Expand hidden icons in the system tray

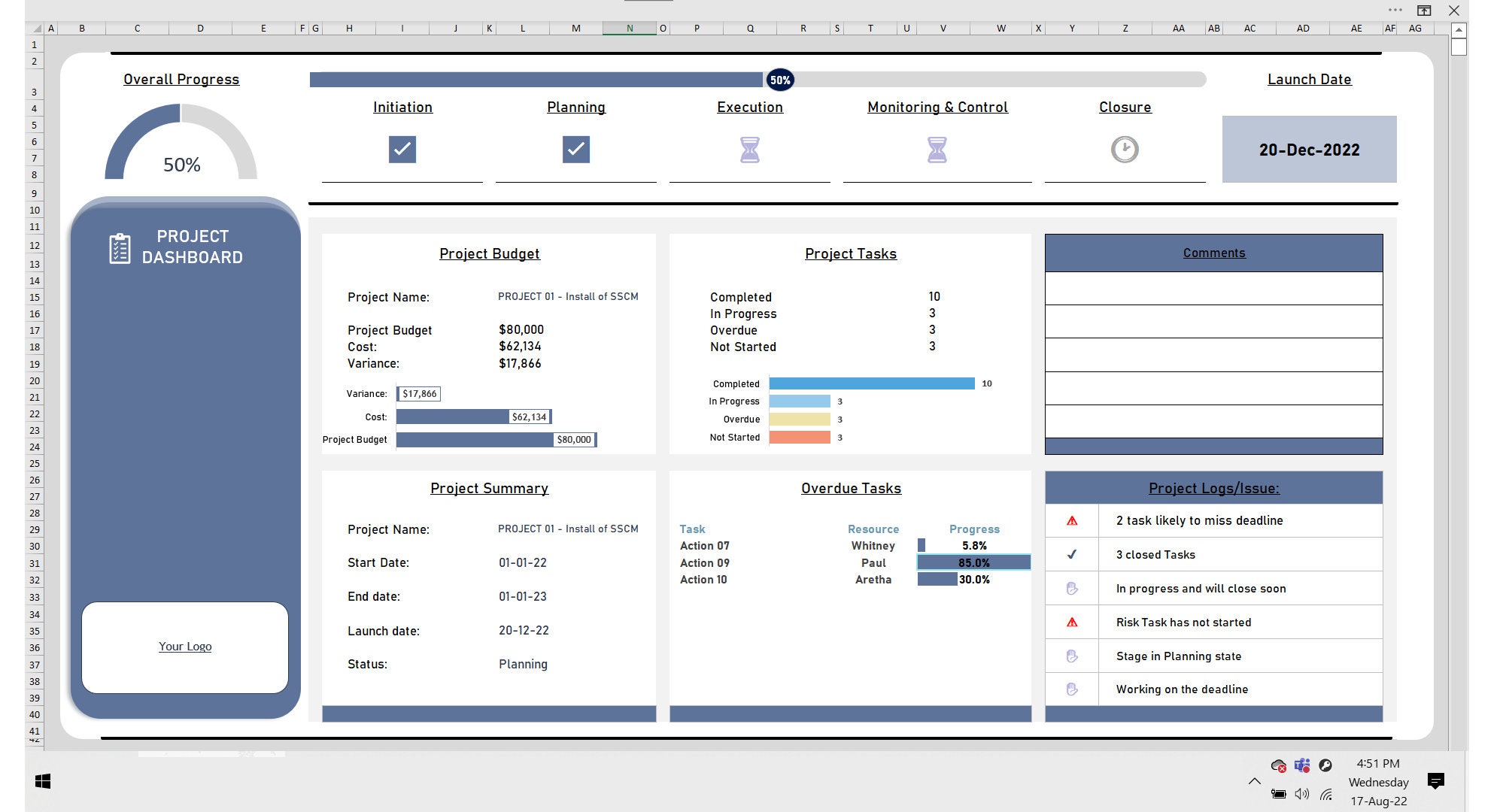pos(1255,782)
